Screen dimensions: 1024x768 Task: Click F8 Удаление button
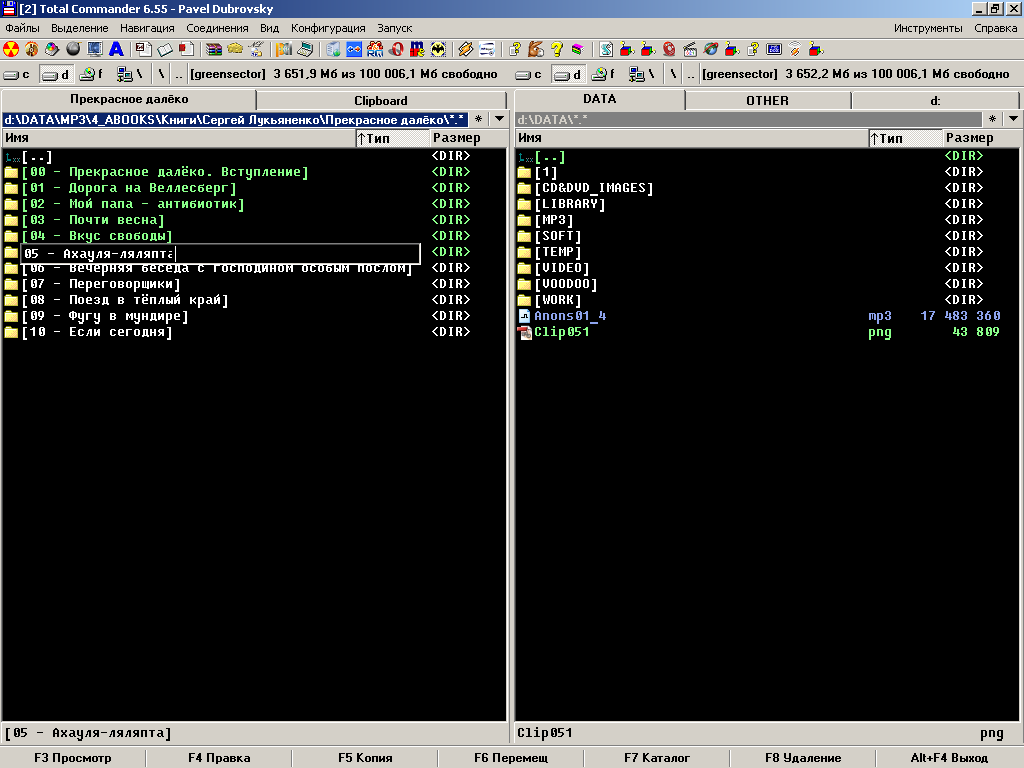click(x=803, y=758)
